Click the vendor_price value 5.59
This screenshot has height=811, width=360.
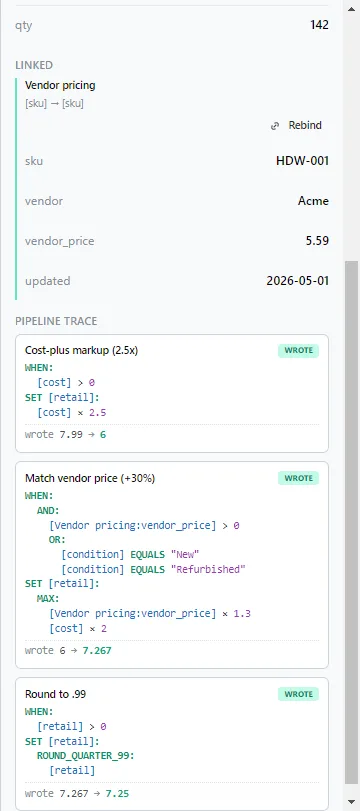click(x=317, y=241)
